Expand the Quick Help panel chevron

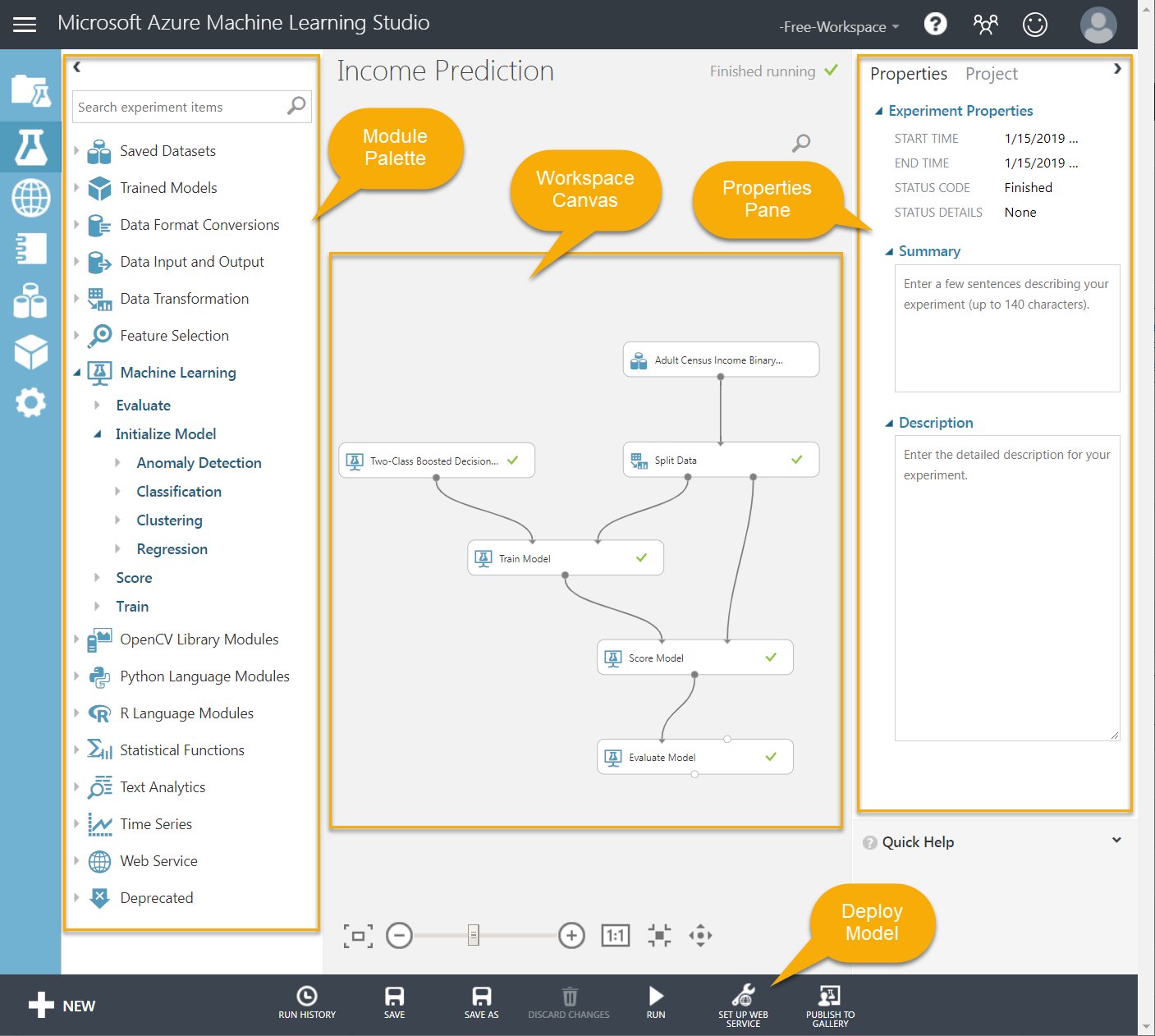coord(1116,840)
